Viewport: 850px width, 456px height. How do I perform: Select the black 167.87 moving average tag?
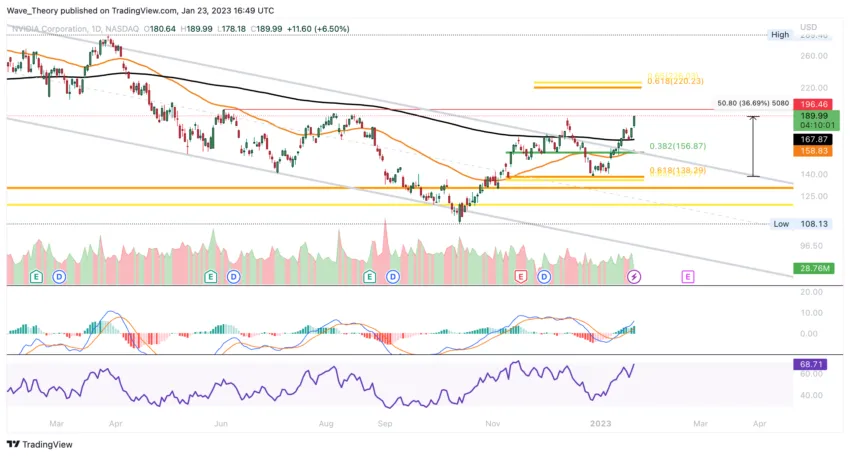[813, 139]
